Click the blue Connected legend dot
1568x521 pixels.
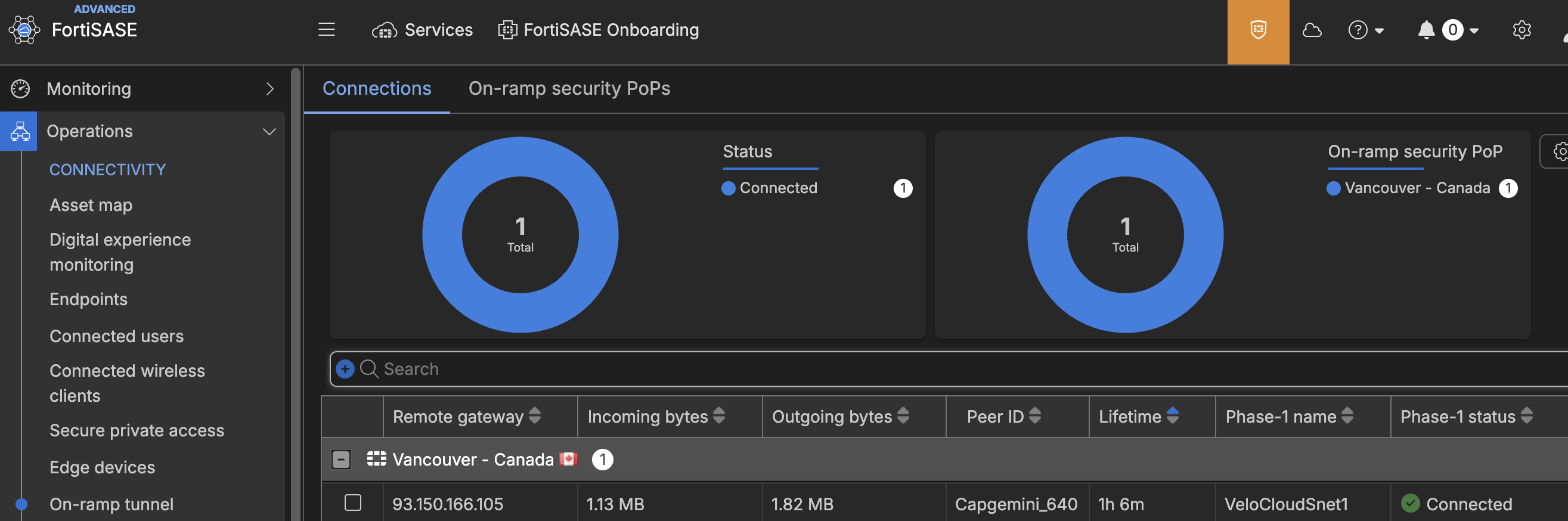coord(728,189)
